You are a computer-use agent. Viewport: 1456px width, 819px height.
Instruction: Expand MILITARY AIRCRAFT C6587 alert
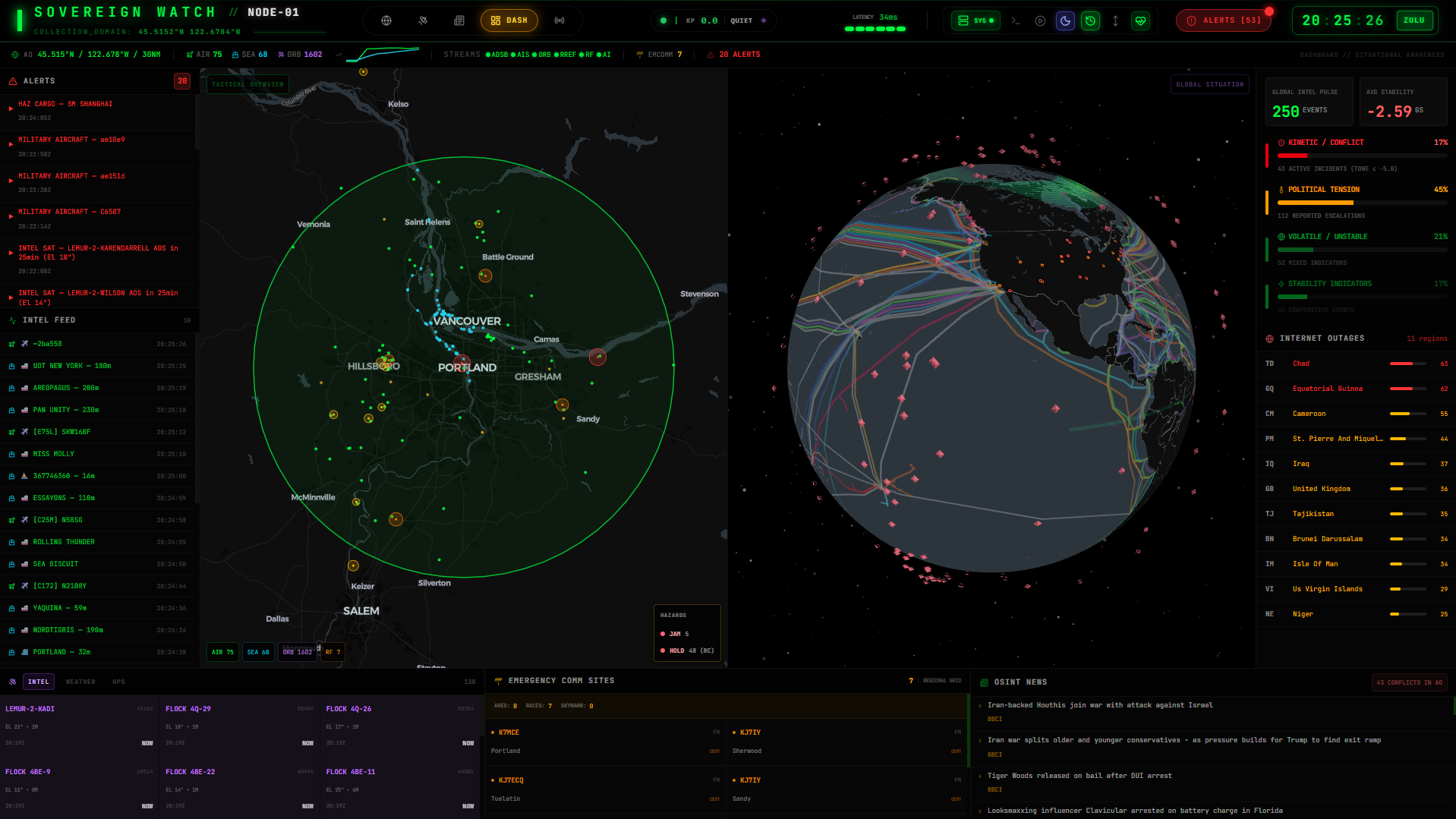pyautogui.click(x=99, y=219)
